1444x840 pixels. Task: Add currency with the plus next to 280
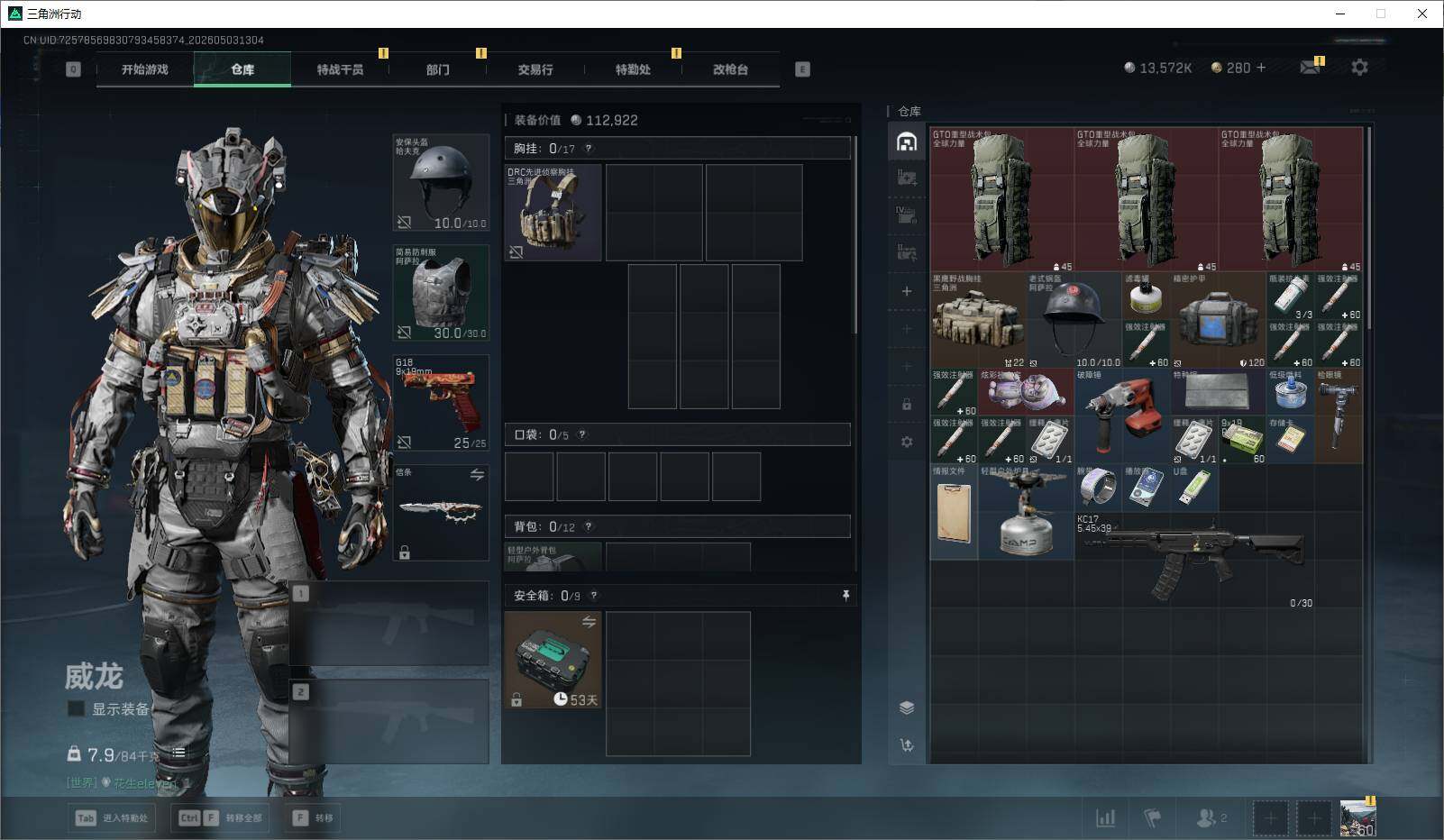coord(1260,68)
